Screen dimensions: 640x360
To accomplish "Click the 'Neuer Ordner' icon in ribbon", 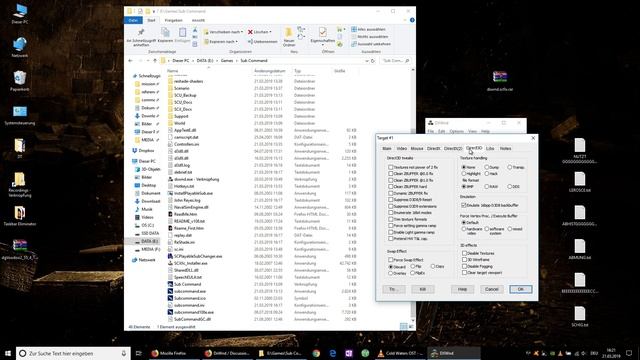I will pos(289,37).
